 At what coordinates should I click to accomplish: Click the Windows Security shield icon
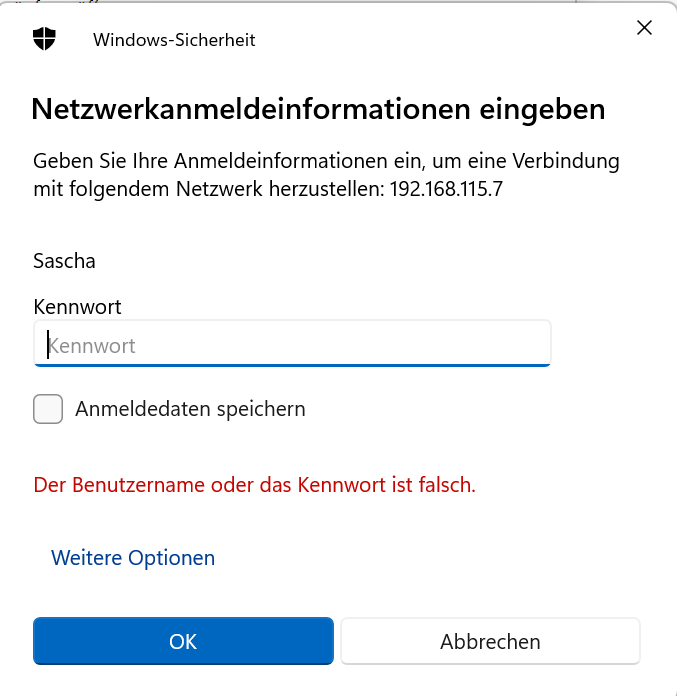(x=44, y=39)
